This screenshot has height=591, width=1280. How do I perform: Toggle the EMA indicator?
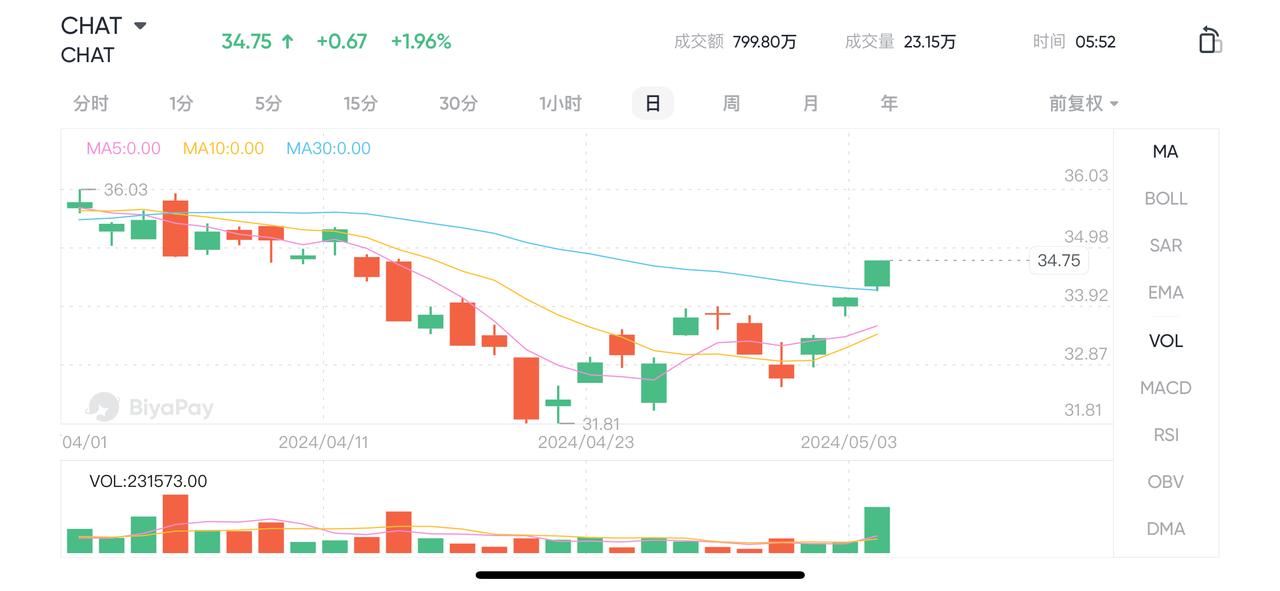click(1166, 292)
